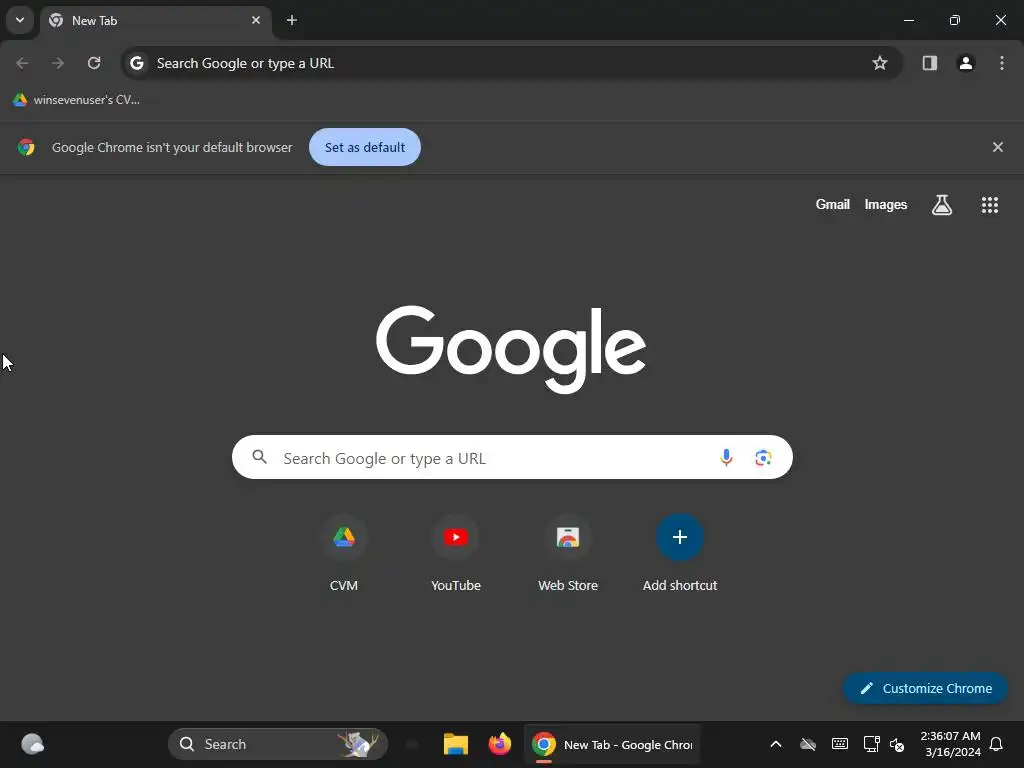Open the Gmail link

click(x=832, y=204)
